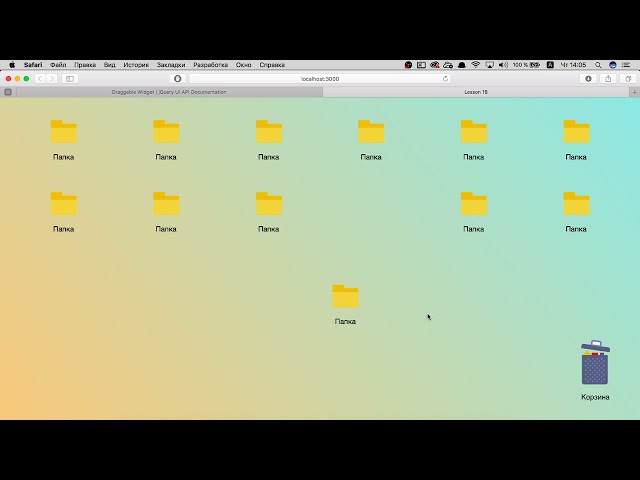Open the Закладки menu

coord(171,65)
